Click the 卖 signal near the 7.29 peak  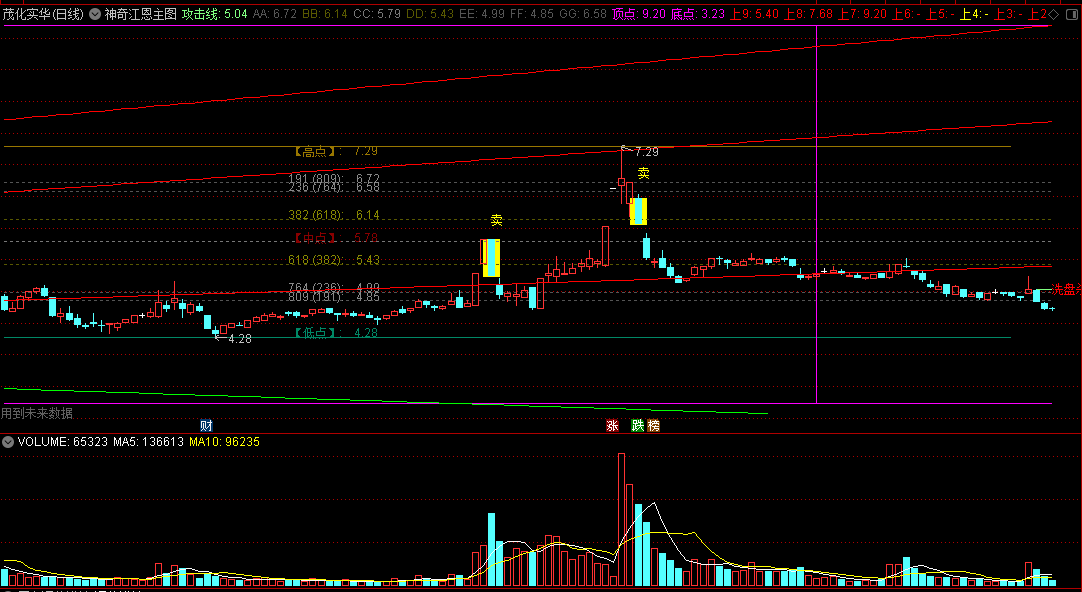(x=643, y=173)
